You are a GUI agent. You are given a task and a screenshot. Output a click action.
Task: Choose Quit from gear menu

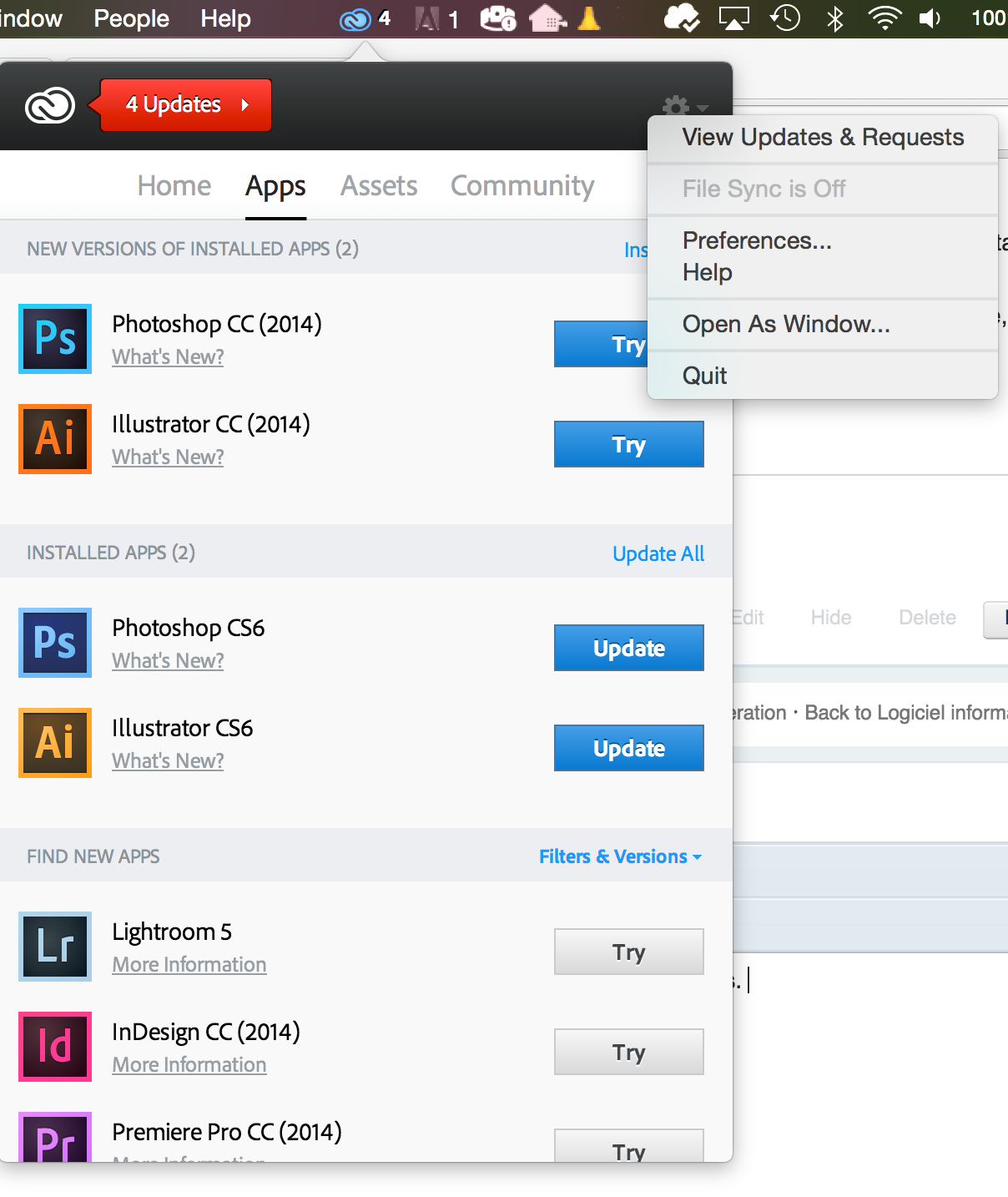click(823, 376)
